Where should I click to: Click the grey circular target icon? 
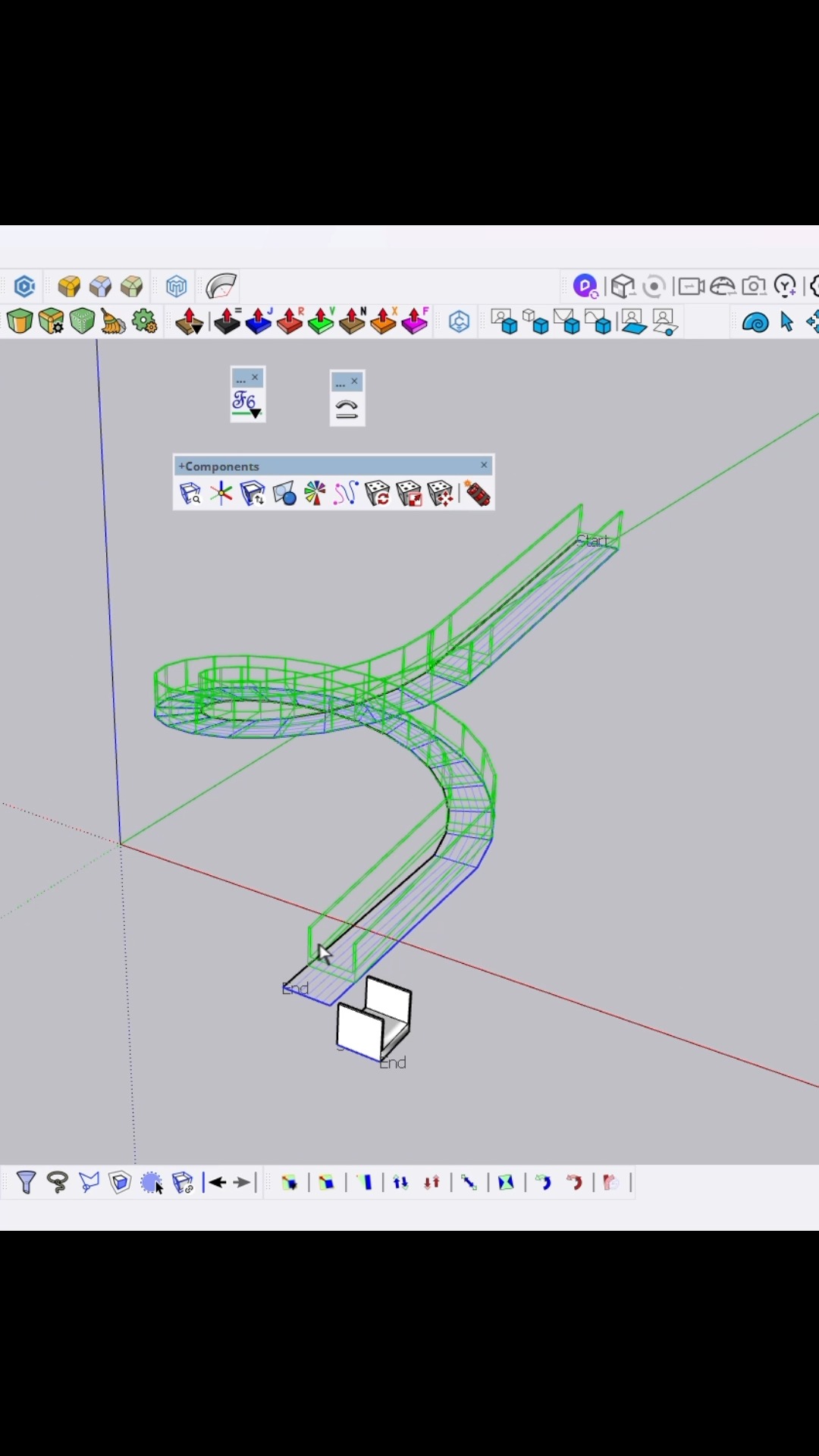653,287
